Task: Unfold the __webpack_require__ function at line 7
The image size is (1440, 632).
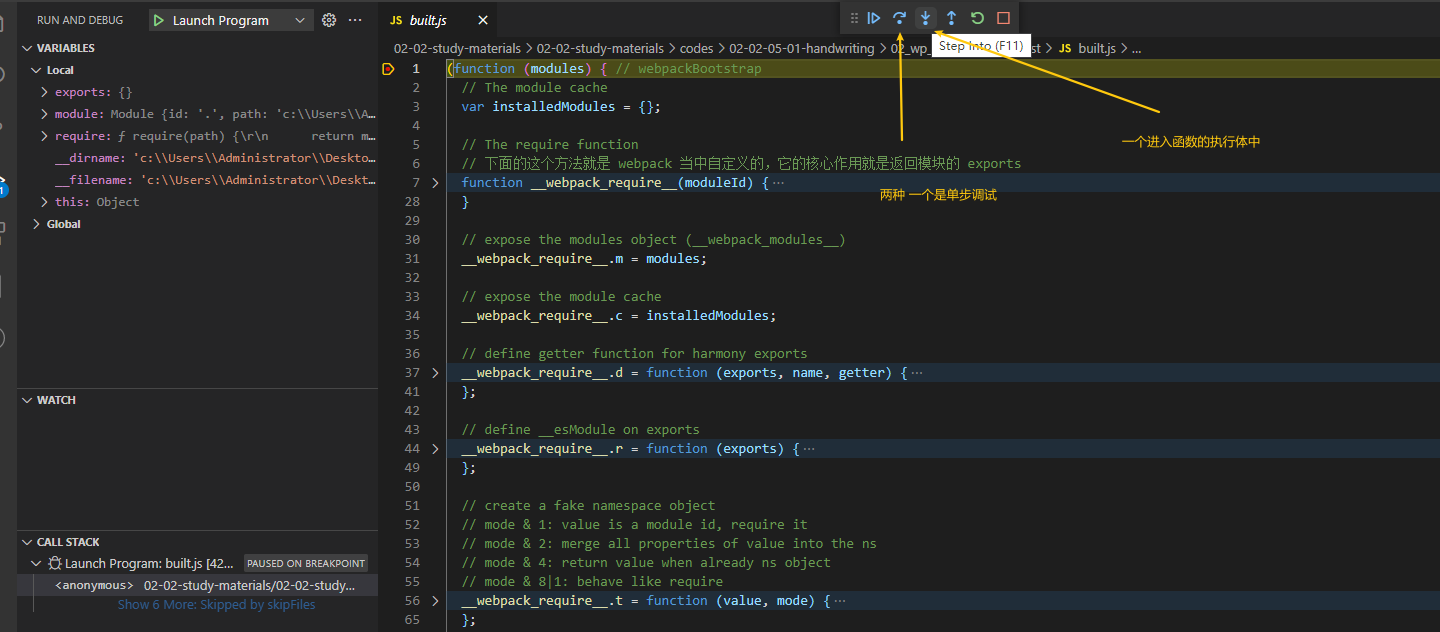Action: (x=435, y=183)
